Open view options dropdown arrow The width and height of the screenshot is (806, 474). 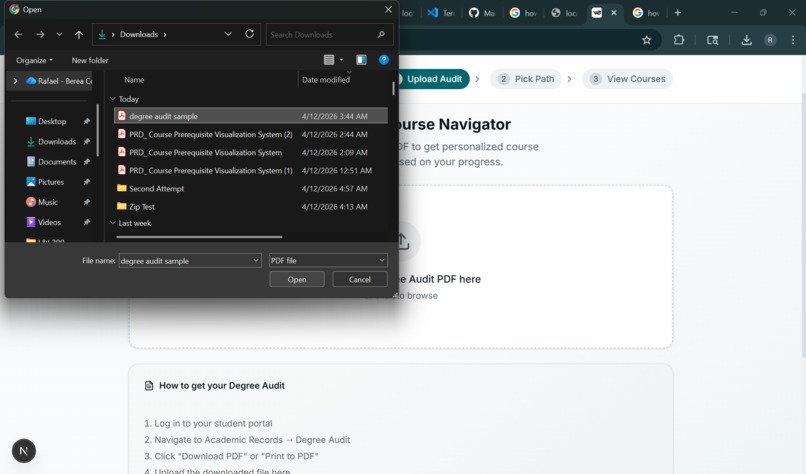pyautogui.click(x=341, y=60)
